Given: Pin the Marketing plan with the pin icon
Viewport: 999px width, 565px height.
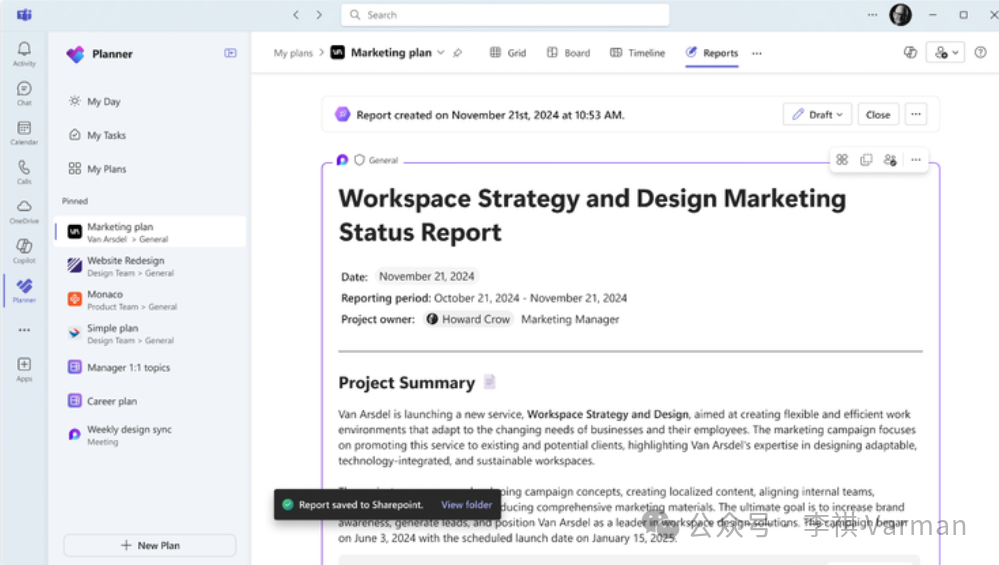Looking at the screenshot, I should click(x=457, y=53).
